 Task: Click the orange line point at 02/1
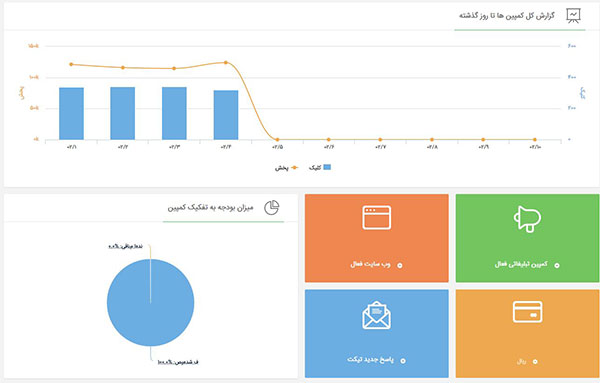(71, 64)
